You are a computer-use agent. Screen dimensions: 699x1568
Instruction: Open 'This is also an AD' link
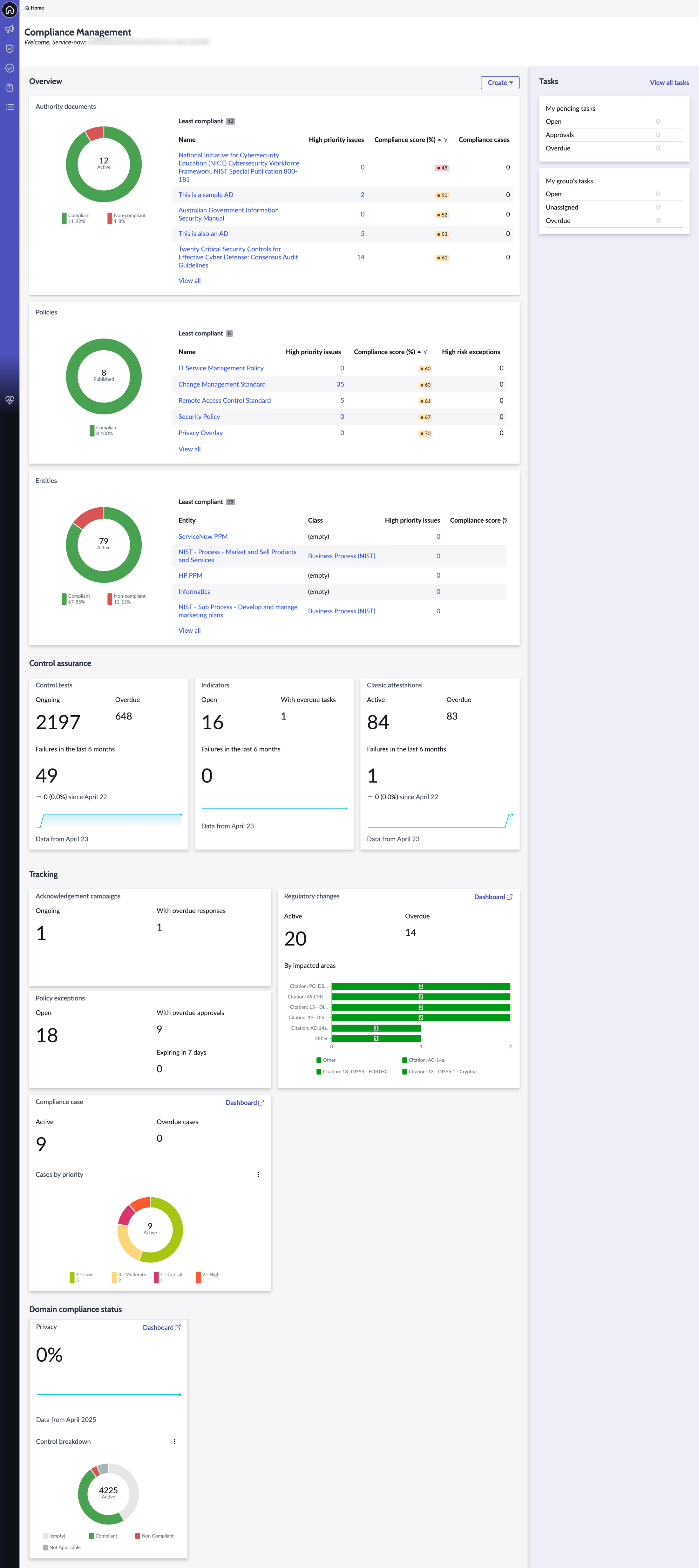coord(203,234)
